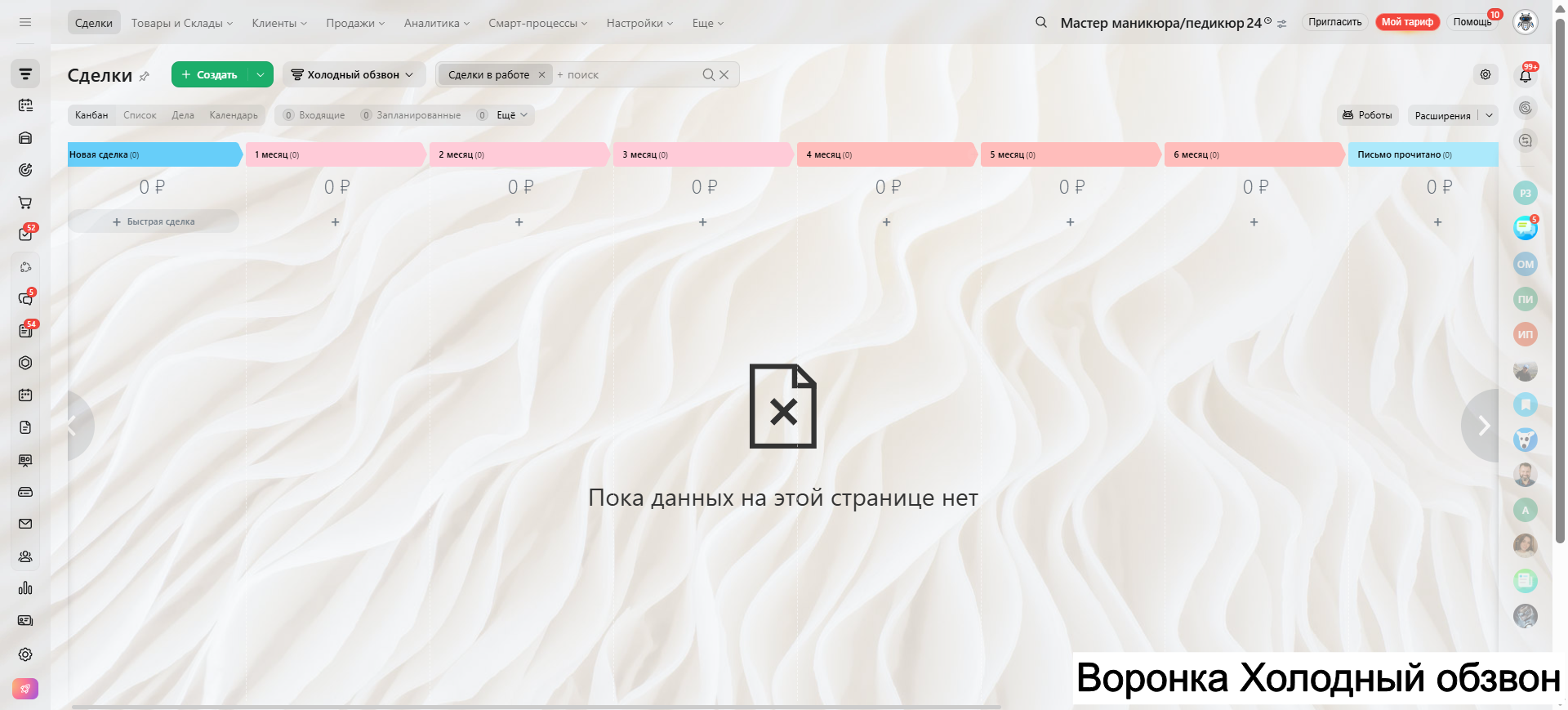Open the Товары и Склады menu
The image size is (1568, 710).
pos(182,23)
